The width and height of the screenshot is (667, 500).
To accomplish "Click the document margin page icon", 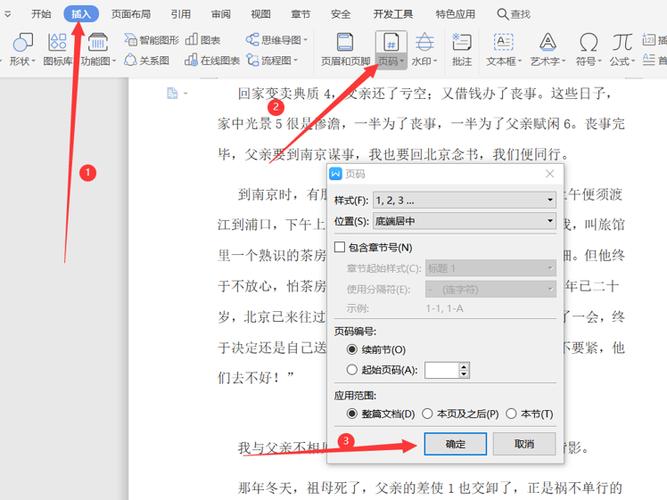I will point(172,93).
